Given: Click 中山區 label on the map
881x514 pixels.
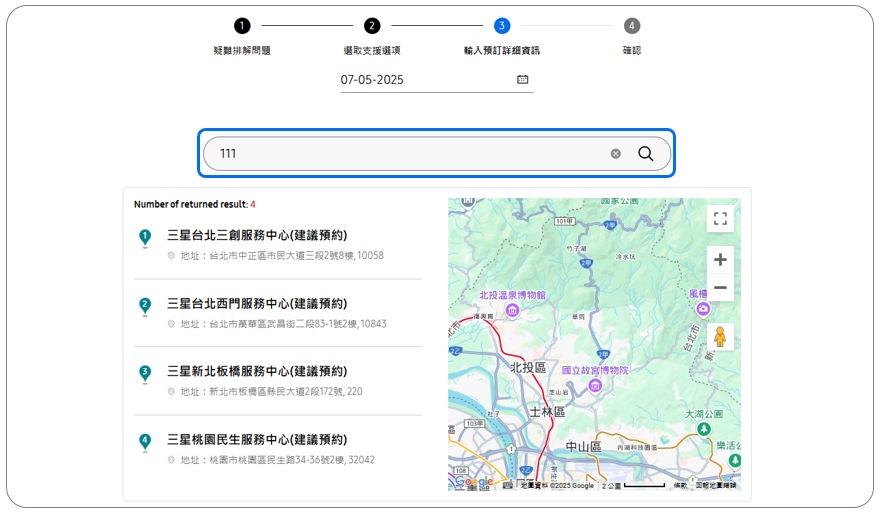Looking at the screenshot, I should (583, 447).
